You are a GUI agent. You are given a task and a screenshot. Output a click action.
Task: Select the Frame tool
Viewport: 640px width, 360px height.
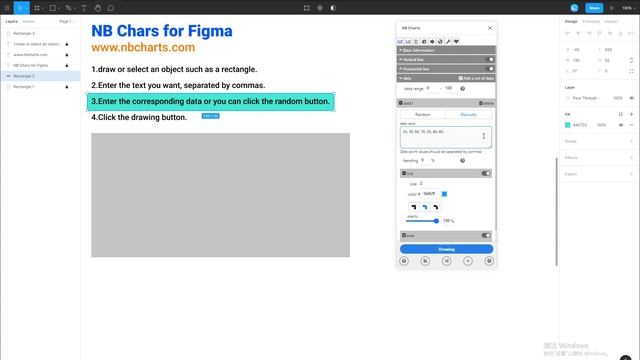(37, 8)
